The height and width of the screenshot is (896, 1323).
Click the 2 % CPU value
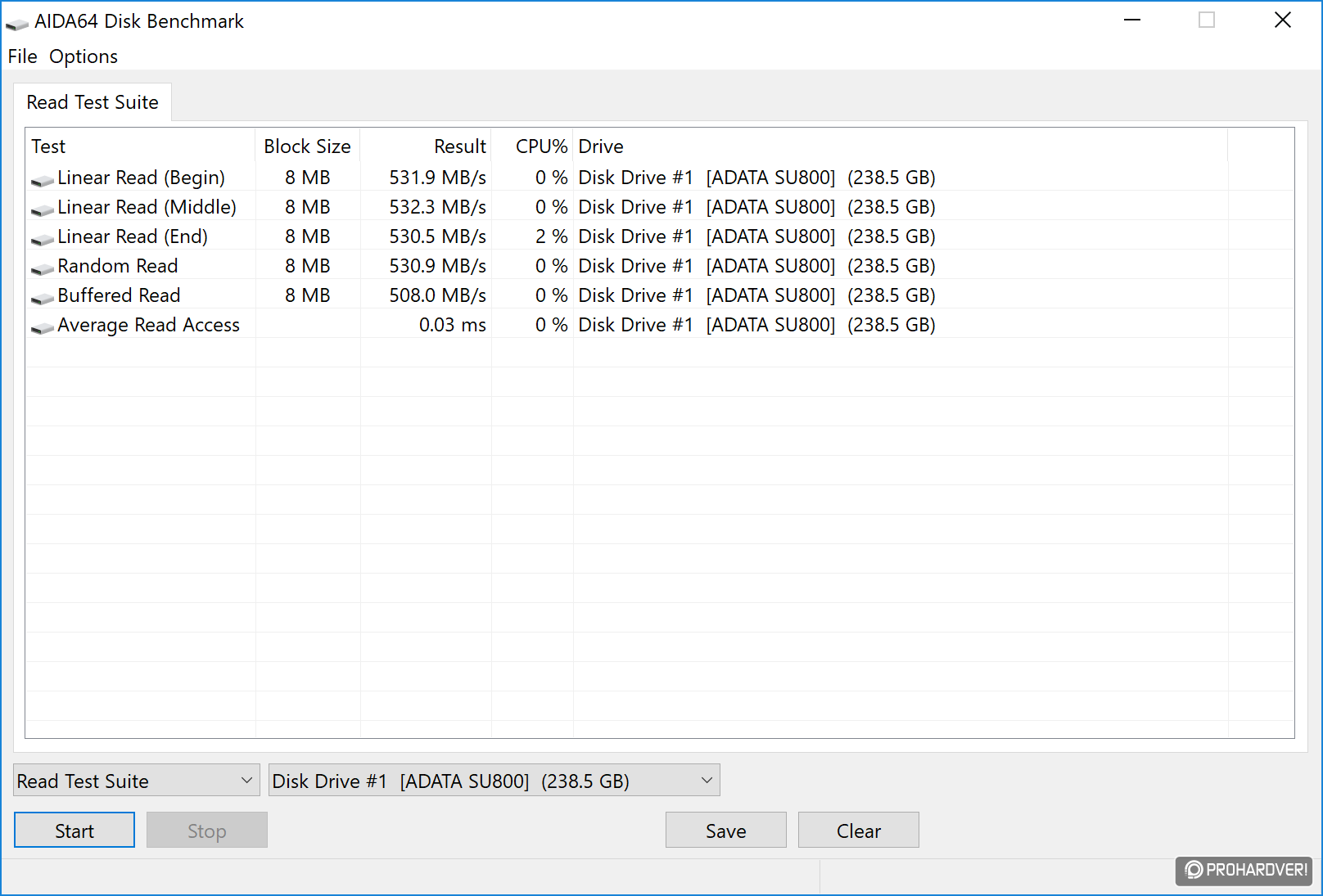[x=551, y=236]
